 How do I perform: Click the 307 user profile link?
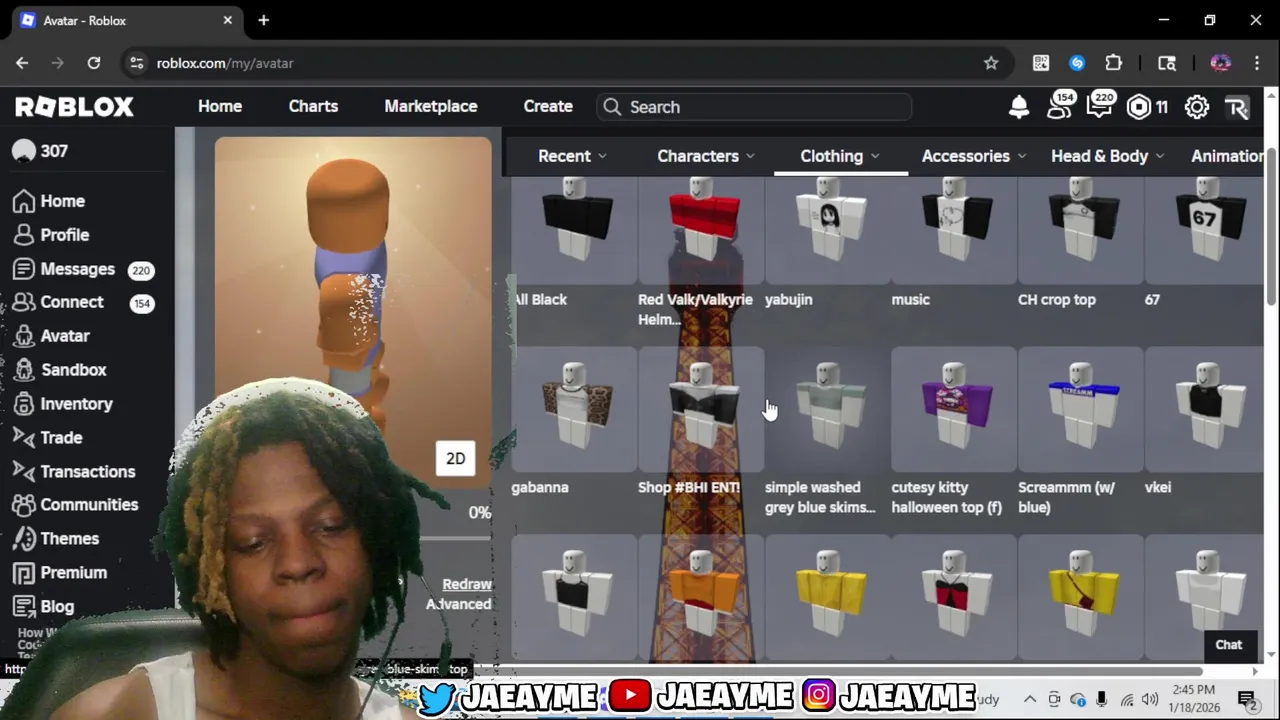tap(40, 151)
